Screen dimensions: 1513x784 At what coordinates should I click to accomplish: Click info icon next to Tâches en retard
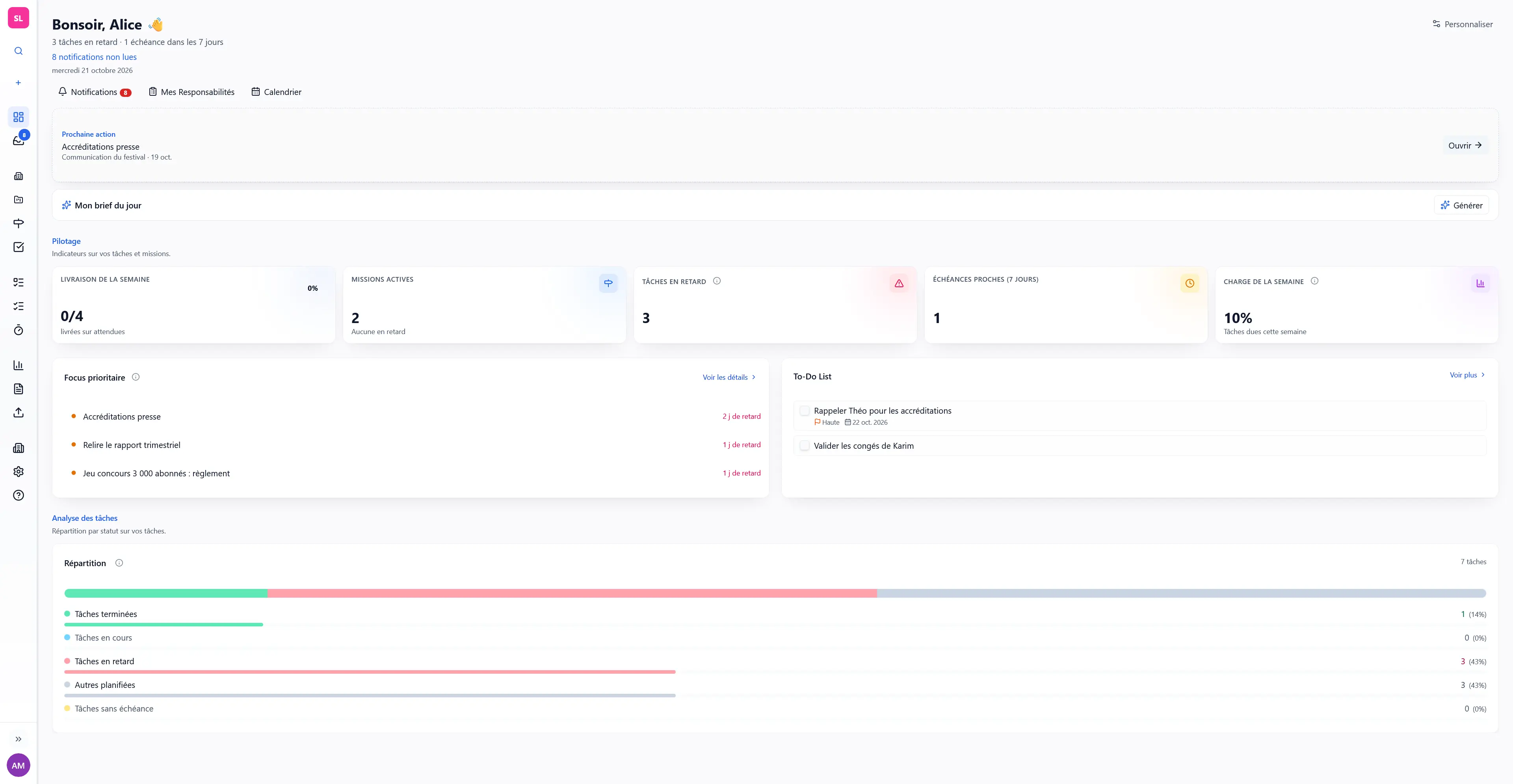tap(717, 281)
